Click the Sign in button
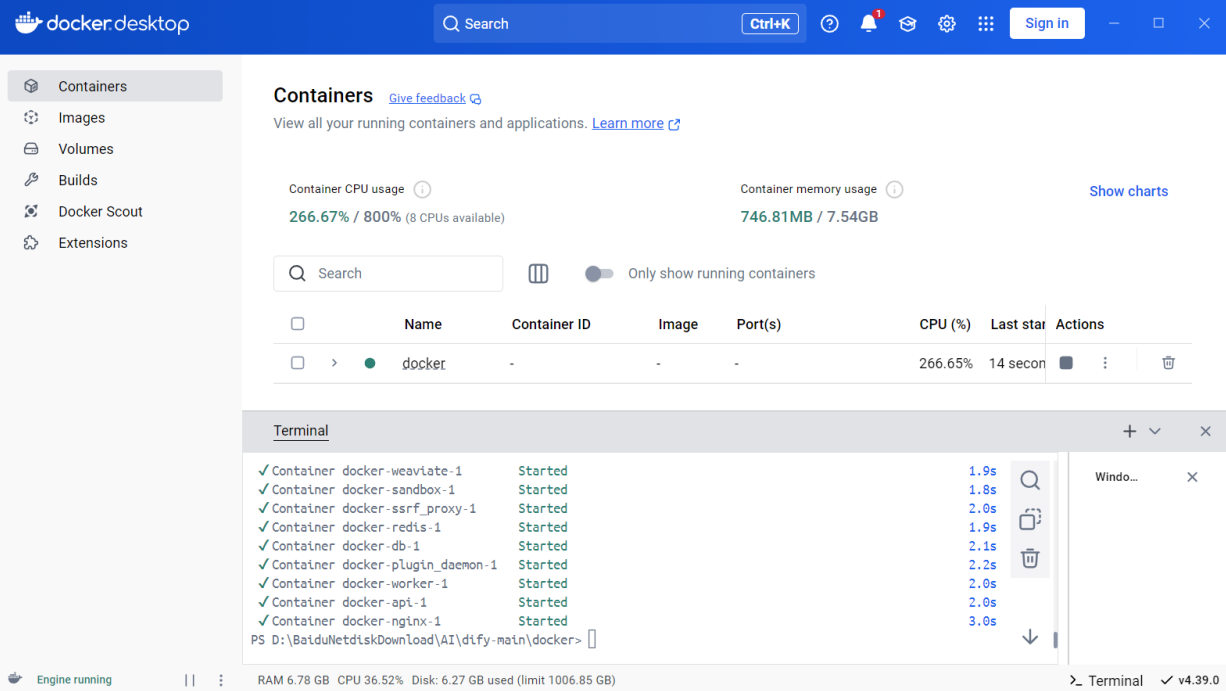 1047,23
